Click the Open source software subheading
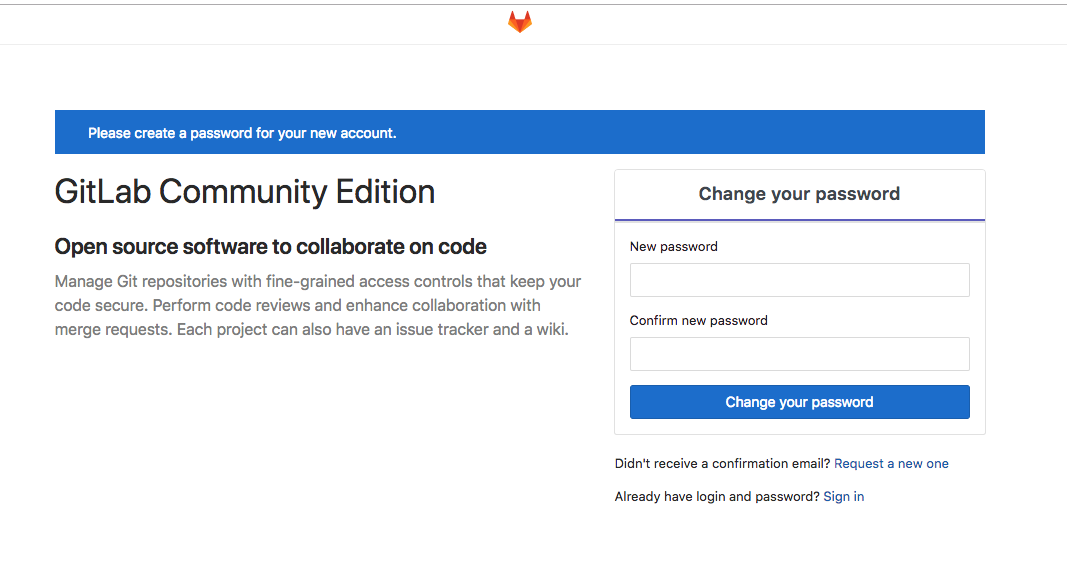1067x573 pixels. coord(270,247)
